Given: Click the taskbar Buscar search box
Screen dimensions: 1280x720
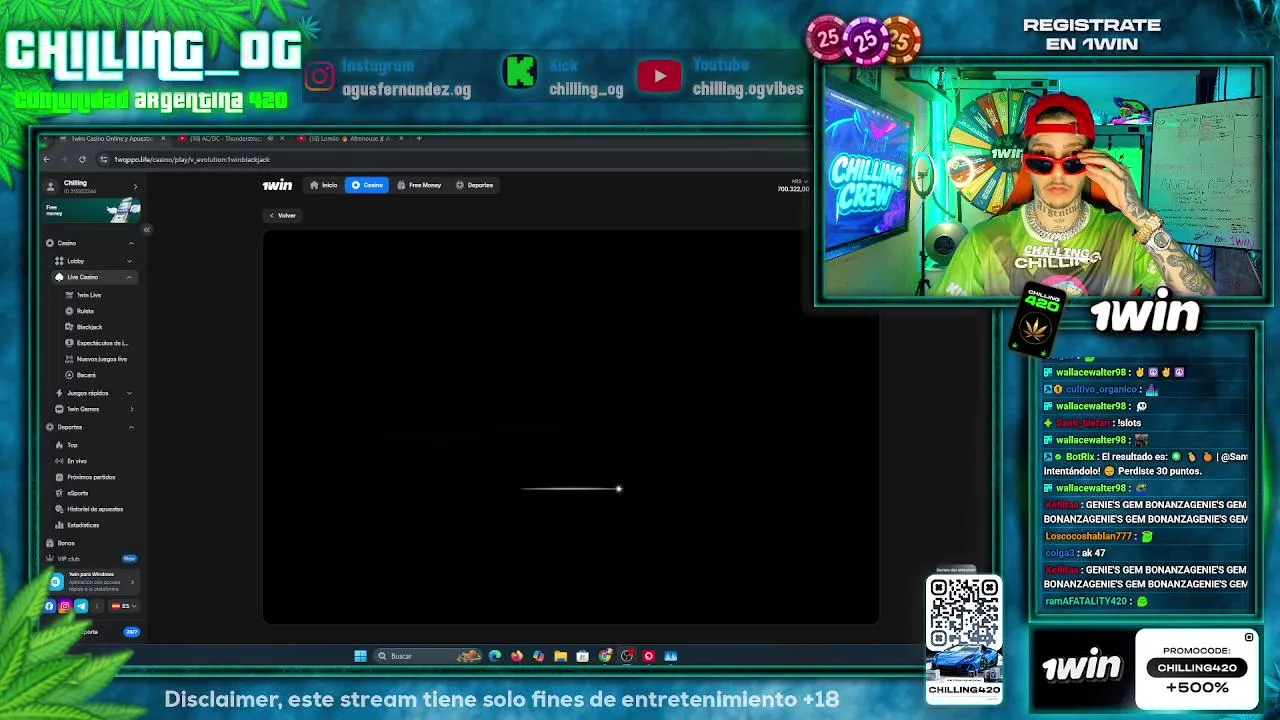Looking at the screenshot, I should [427, 656].
